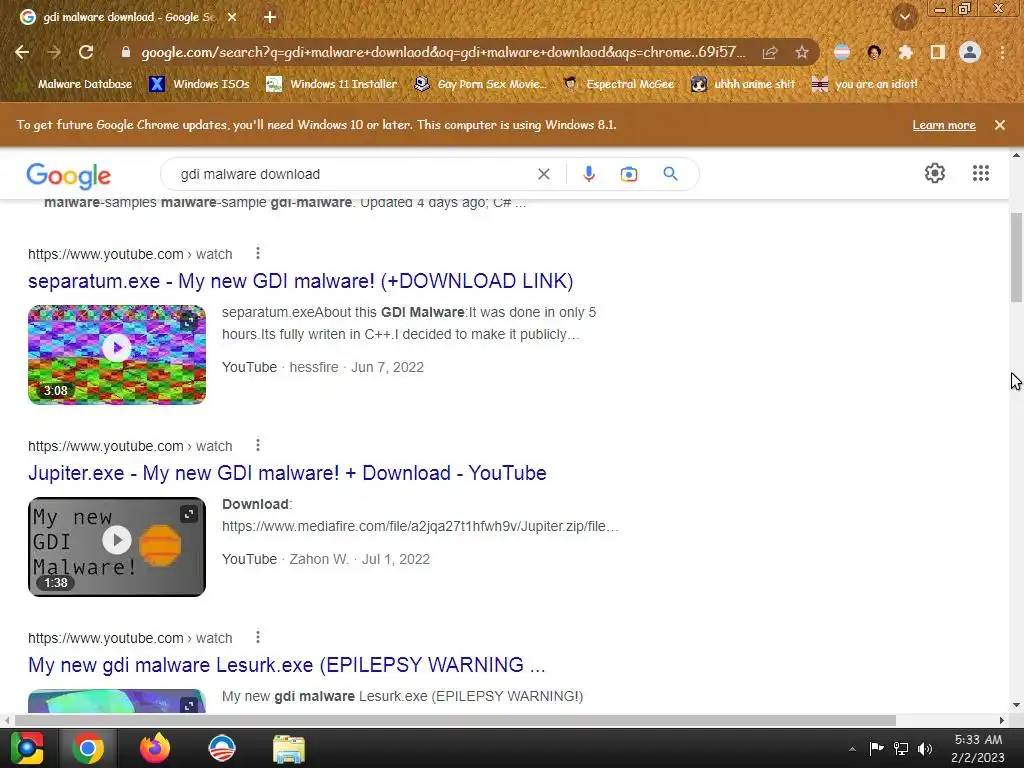
Task: Open the Google apps grid
Action: pyautogui.click(x=980, y=173)
